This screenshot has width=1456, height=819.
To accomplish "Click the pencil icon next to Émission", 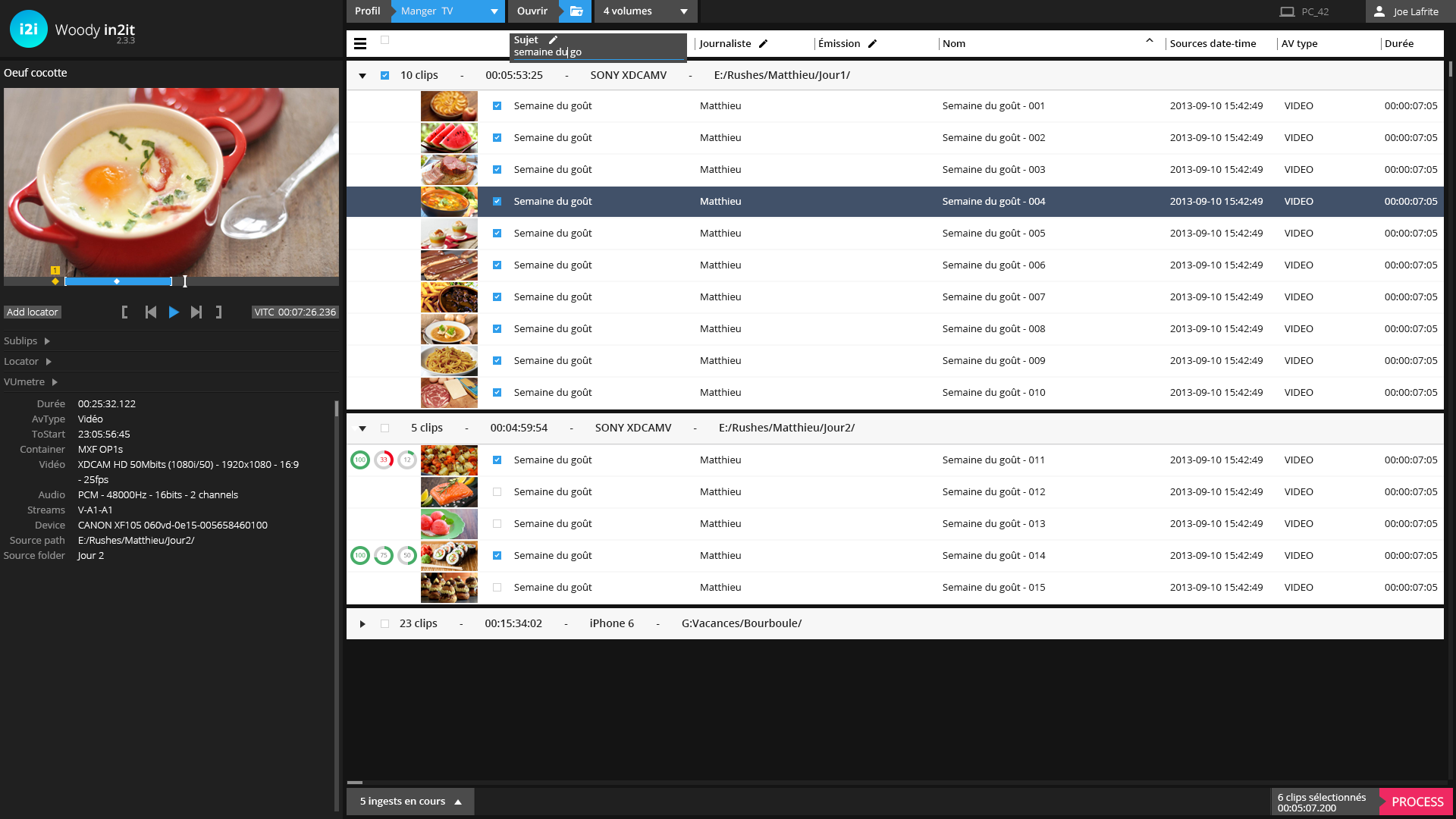I will click(x=873, y=44).
